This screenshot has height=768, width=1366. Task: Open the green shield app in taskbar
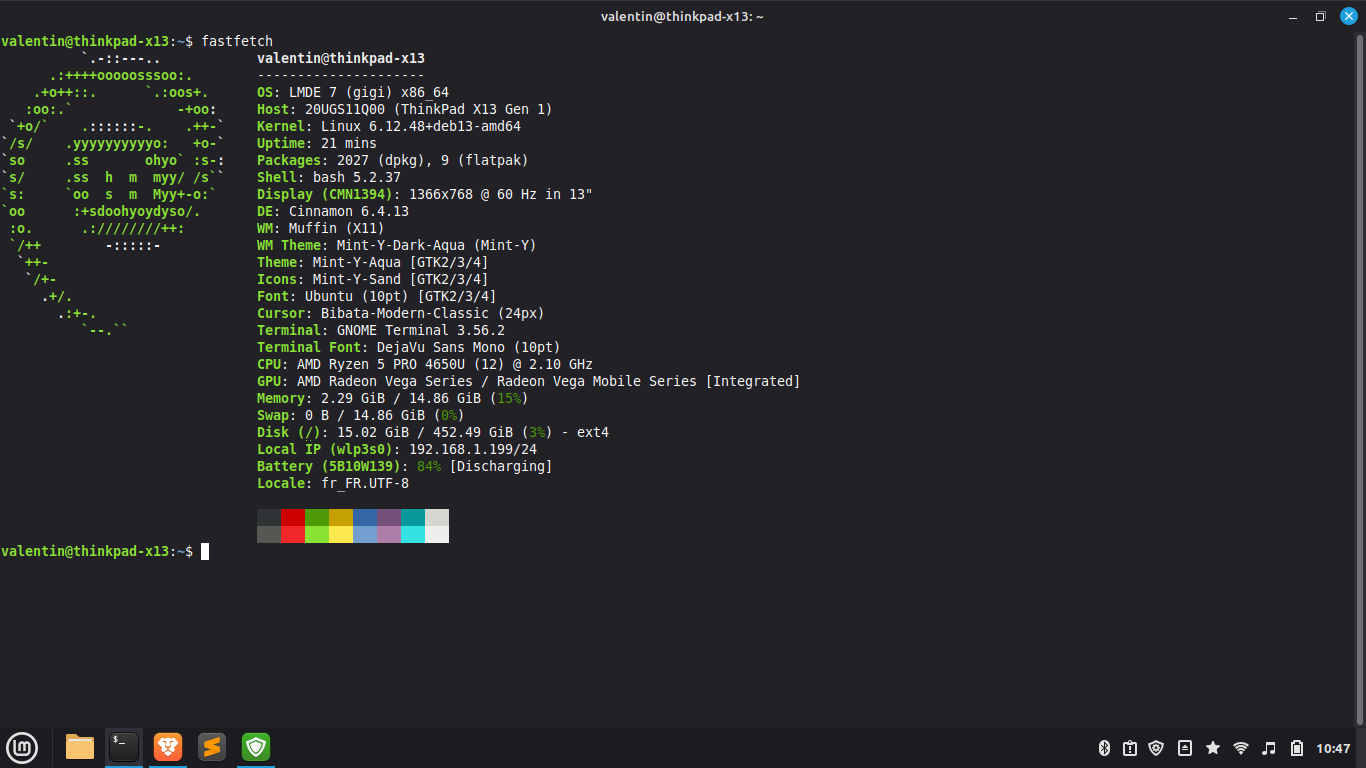point(256,747)
